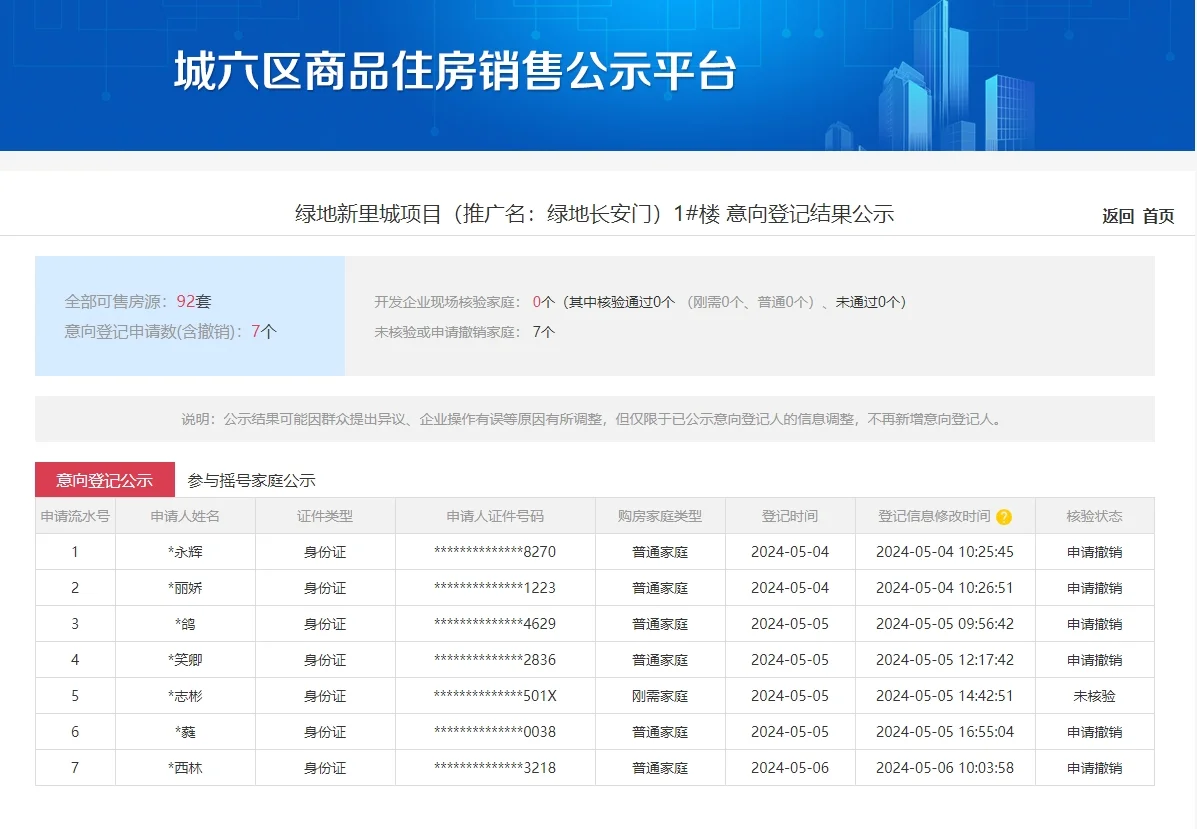Open the 意向登记公示 tab

click(105, 480)
